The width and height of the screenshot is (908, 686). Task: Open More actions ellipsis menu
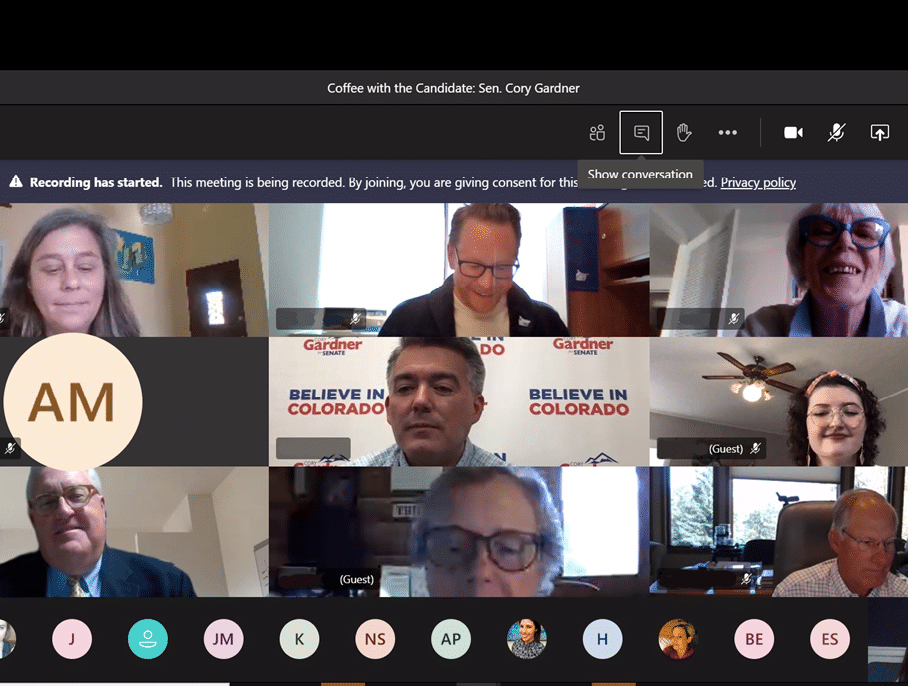point(727,133)
